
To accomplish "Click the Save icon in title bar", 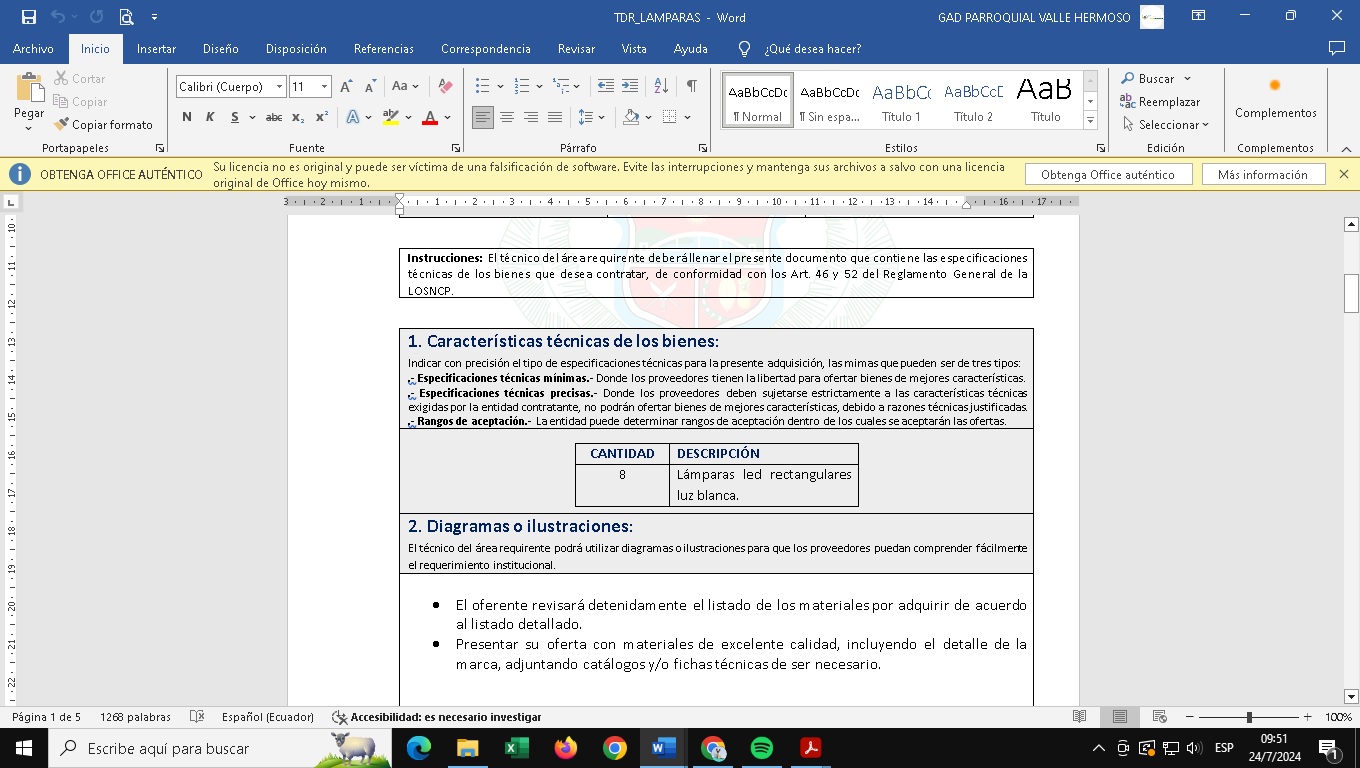I will [28, 17].
